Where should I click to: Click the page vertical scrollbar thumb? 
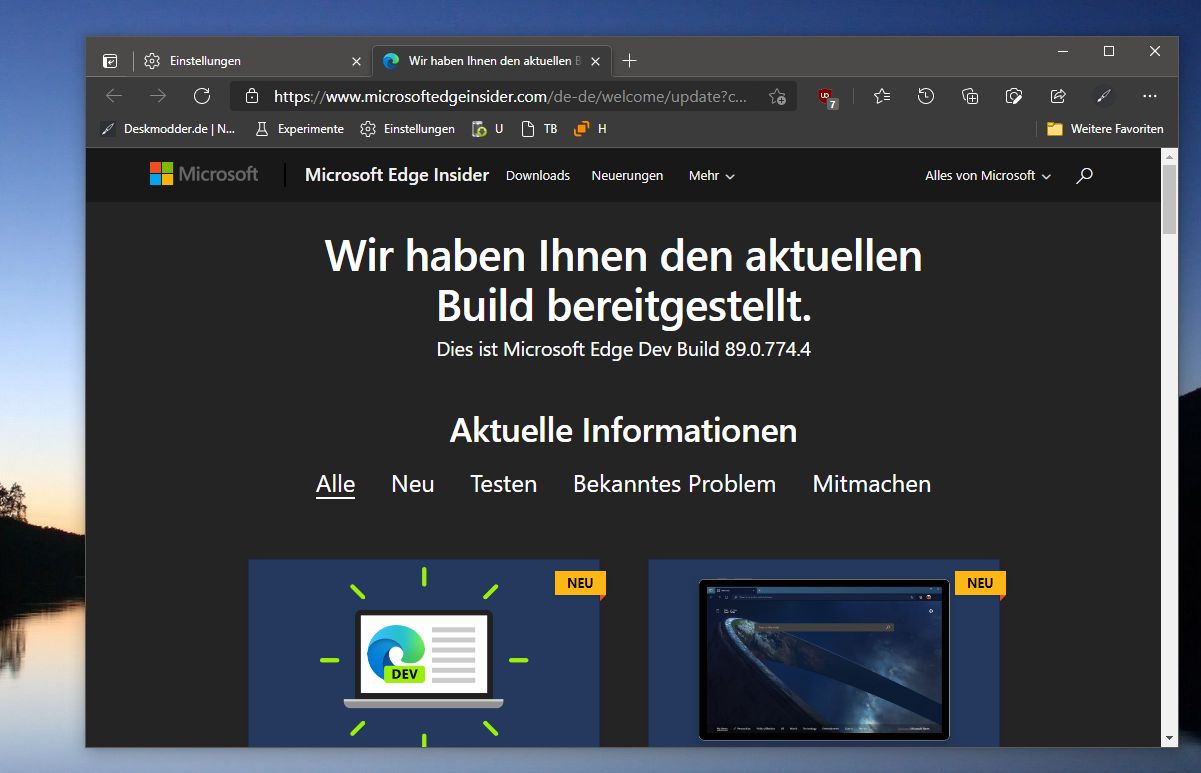tap(1170, 199)
